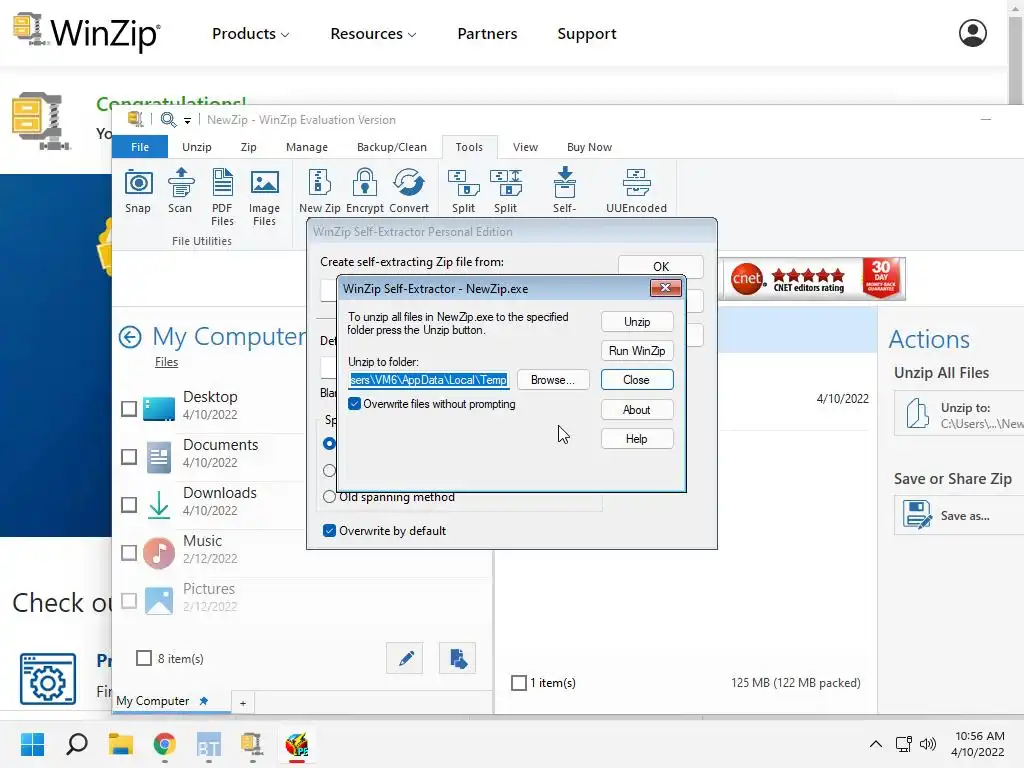Open Windows Start menu
This screenshot has height=768, width=1024.
(x=33, y=744)
